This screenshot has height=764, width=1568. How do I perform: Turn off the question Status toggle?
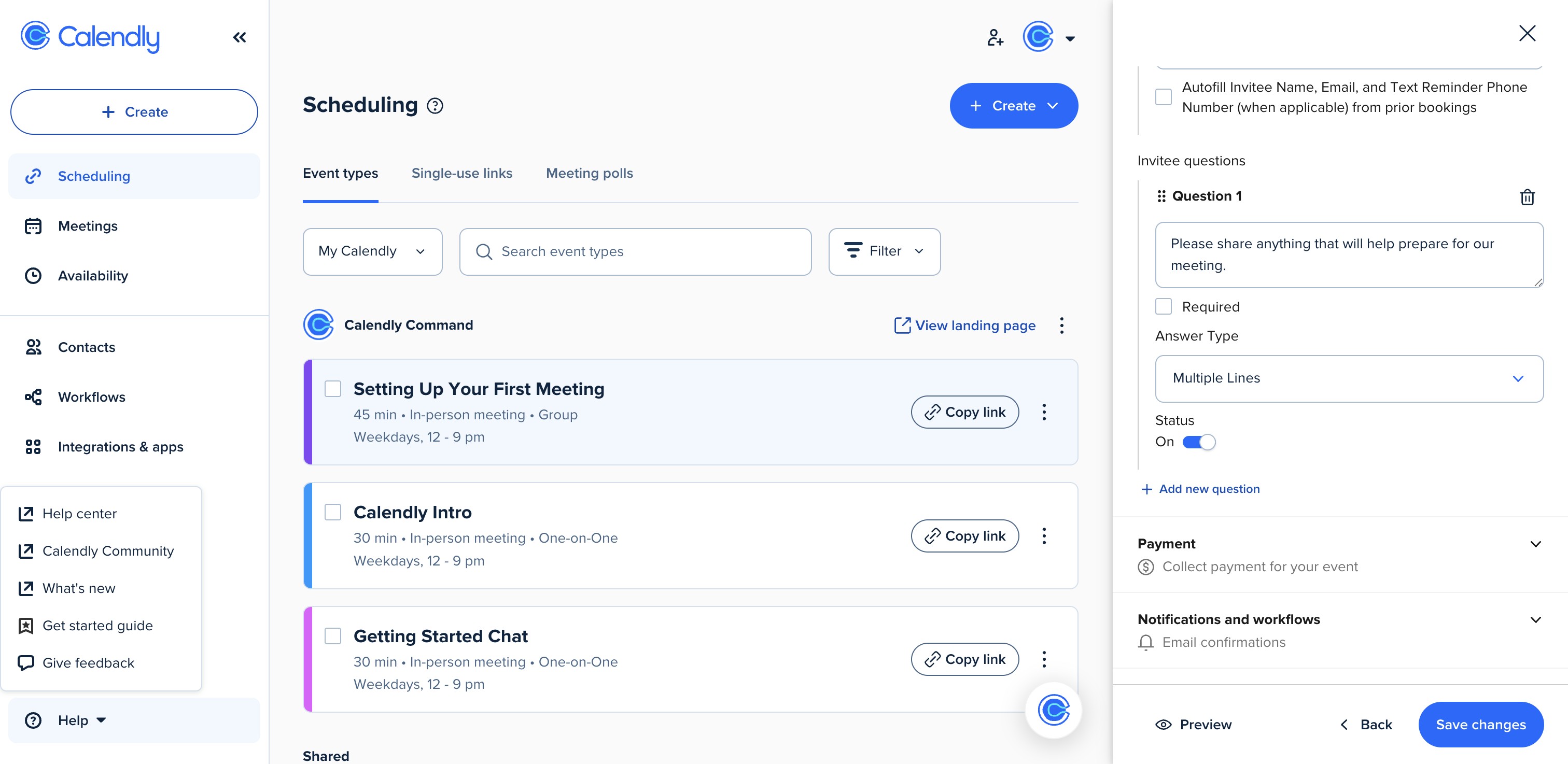point(1198,442)
